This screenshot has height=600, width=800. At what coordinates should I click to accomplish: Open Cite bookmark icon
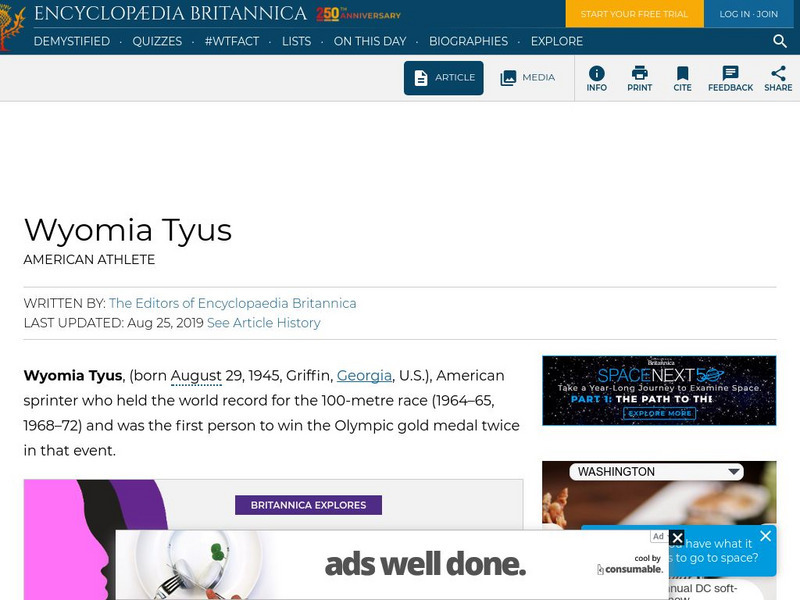click(x=682, y=79)
